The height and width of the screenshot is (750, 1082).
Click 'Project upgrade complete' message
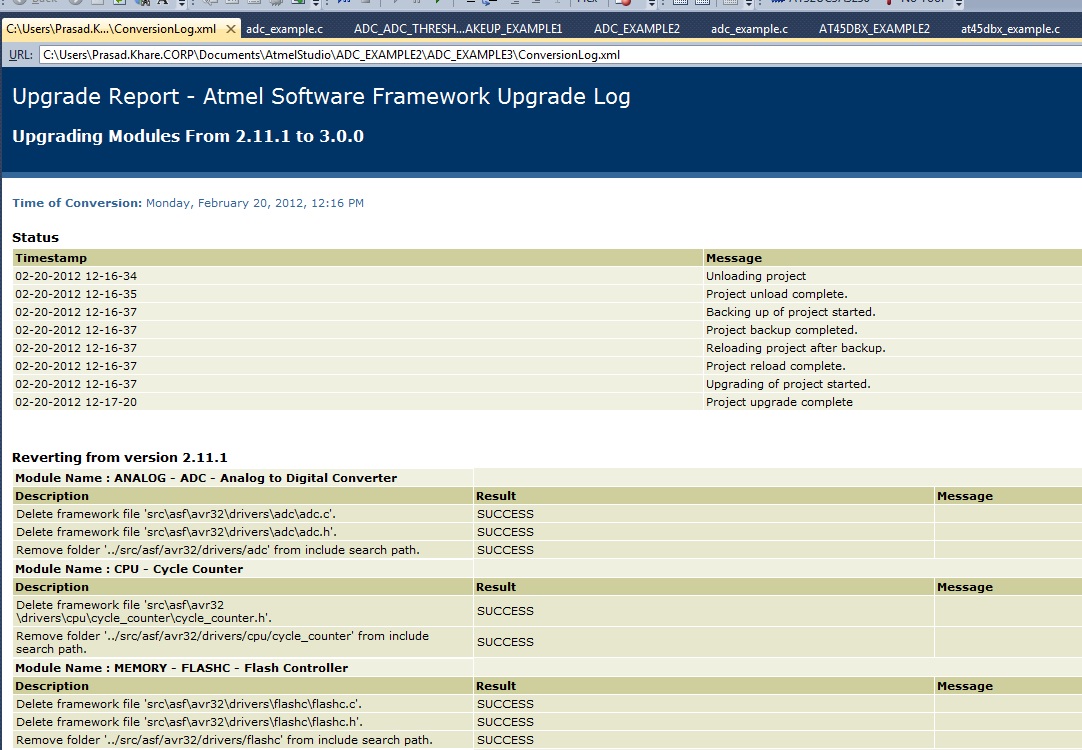[x=779, y=402]
